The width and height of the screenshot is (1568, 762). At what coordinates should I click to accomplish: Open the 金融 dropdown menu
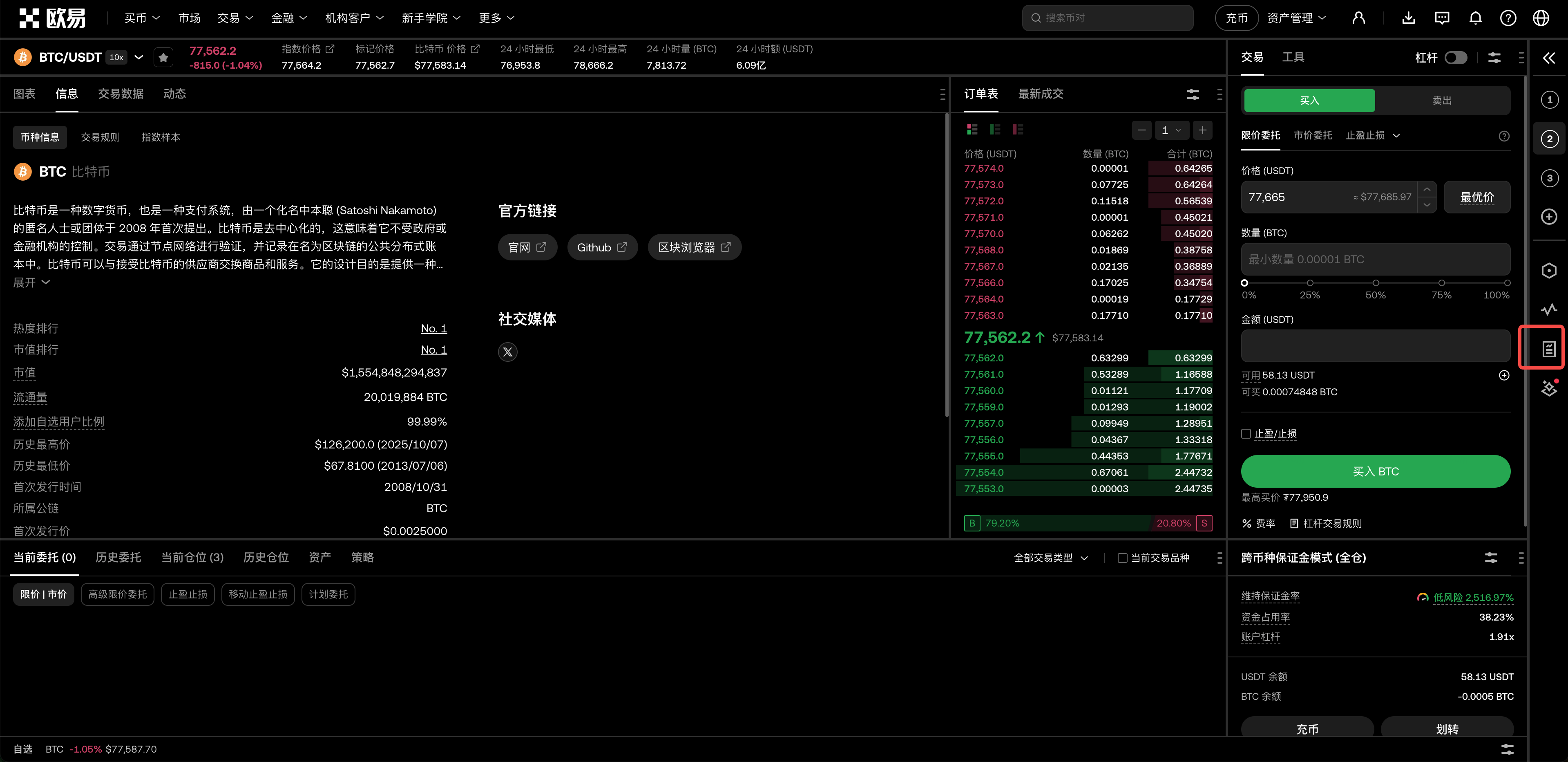click(289, 18)
